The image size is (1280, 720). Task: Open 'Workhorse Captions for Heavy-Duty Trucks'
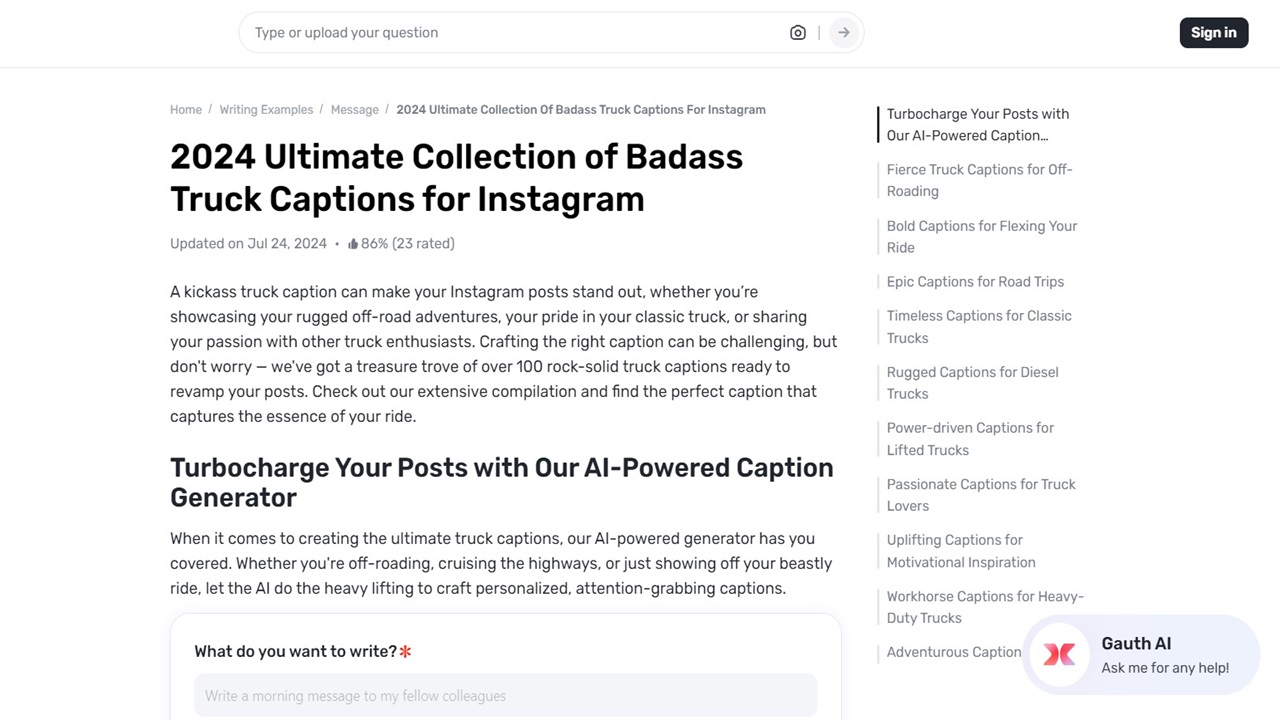click(x=984, y=606)
